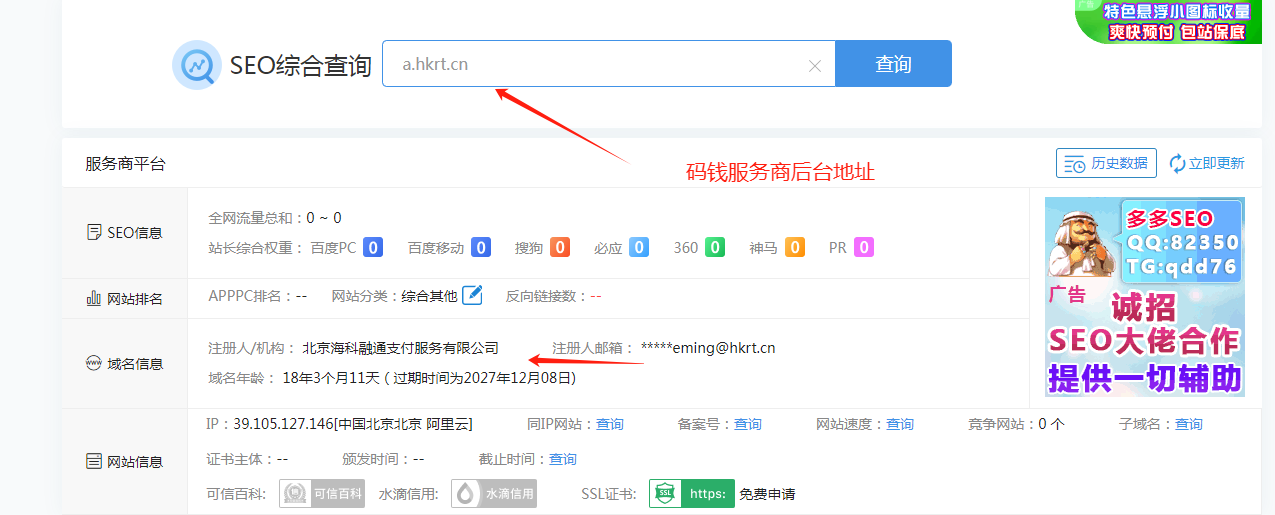Clear the search box with X icon
The height and width of the screenshot is (515, 1275).
[x=814, y=66]
